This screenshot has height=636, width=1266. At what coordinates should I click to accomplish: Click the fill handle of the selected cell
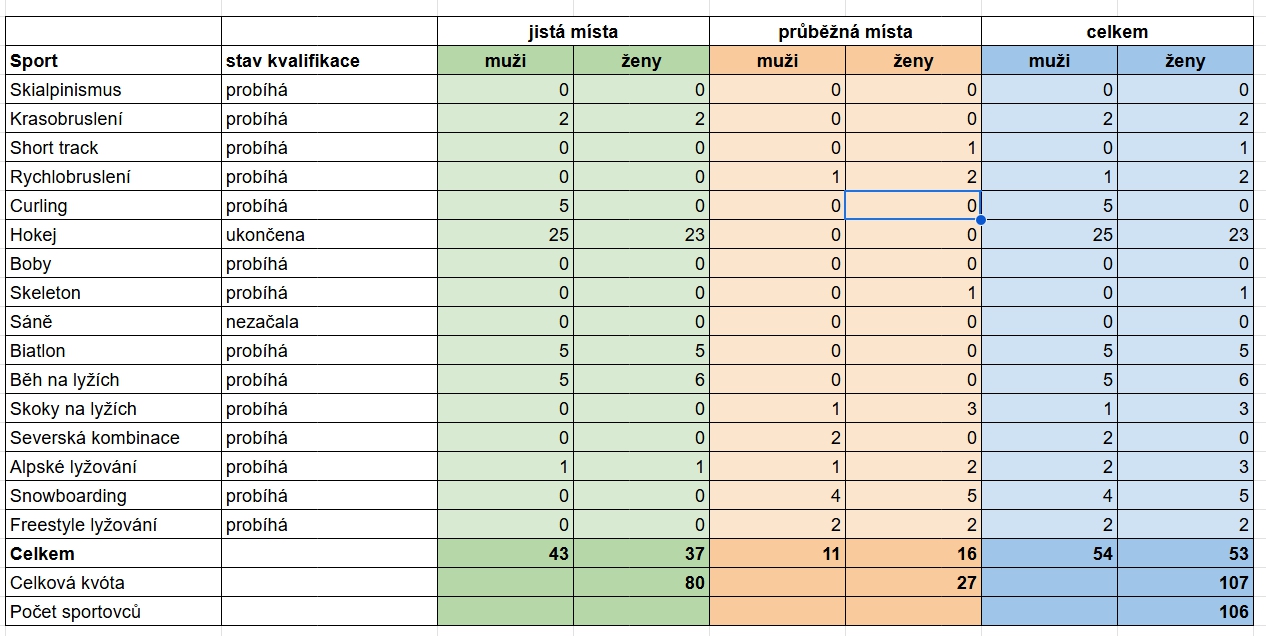click(x=981, y=220)
